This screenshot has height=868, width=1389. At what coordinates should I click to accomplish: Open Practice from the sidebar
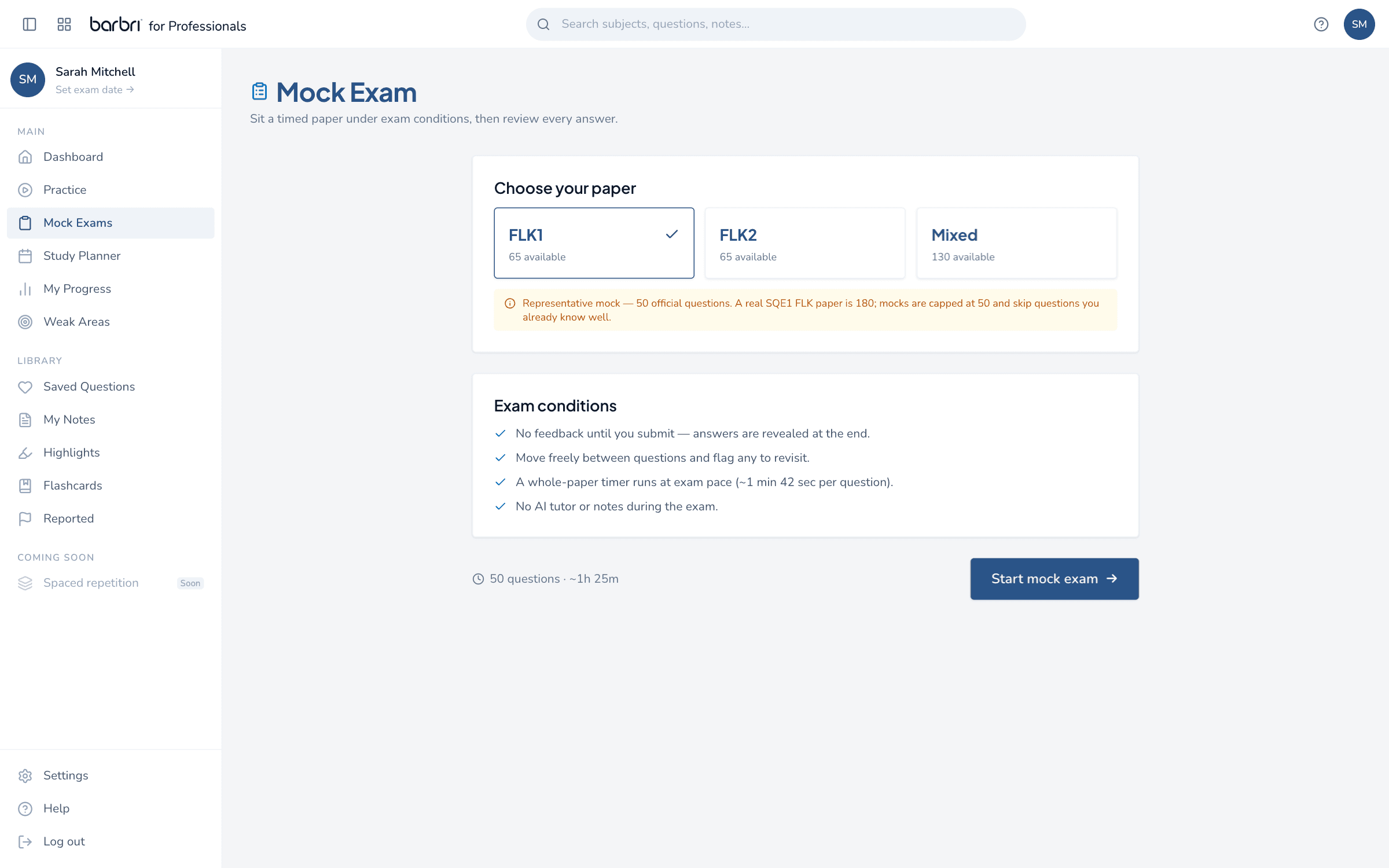point(111,190)
